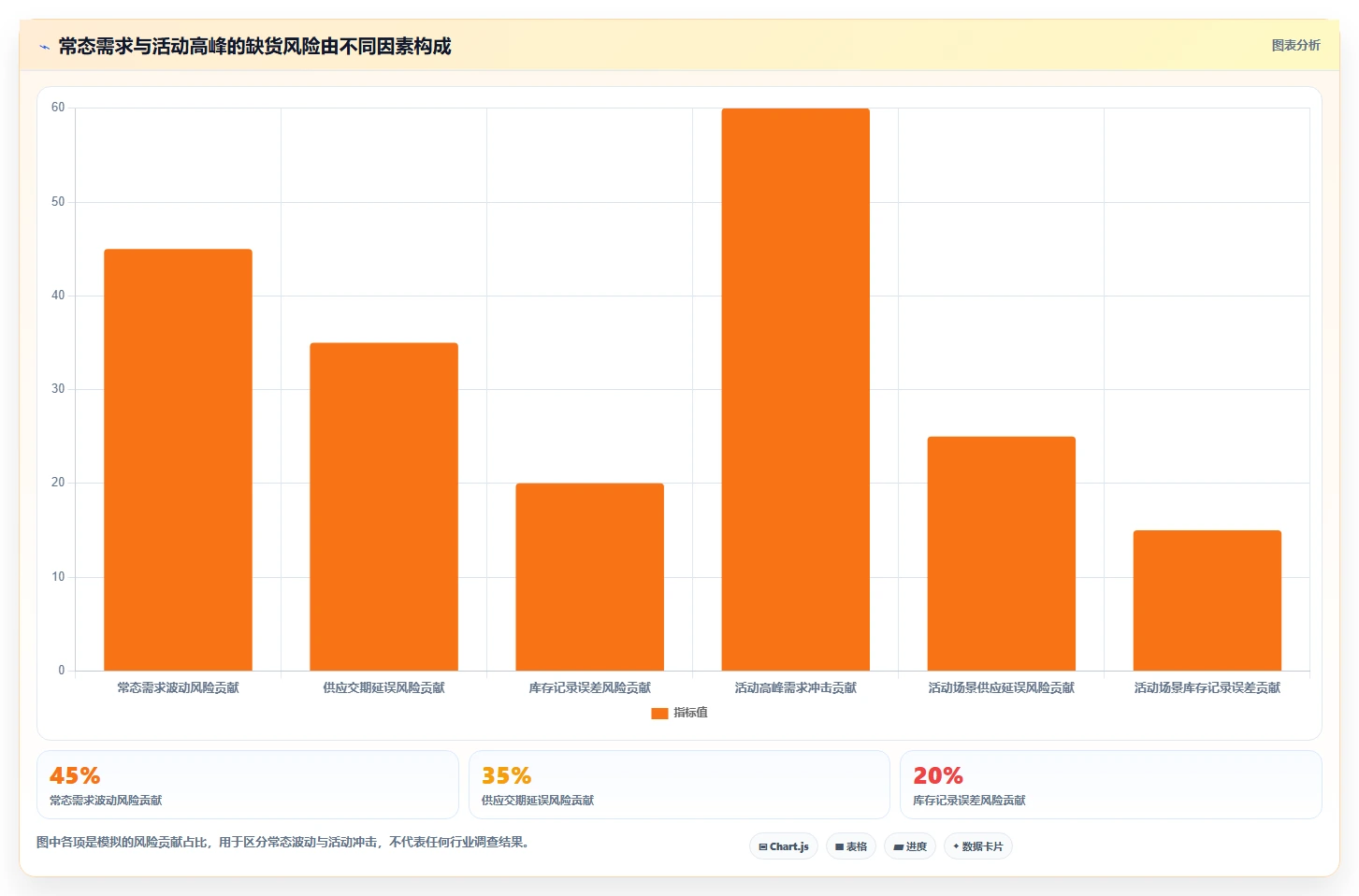This screenshot has height=896, width=1359.
Task: Click the y-axis value 40
Action: tap(58, 296)
